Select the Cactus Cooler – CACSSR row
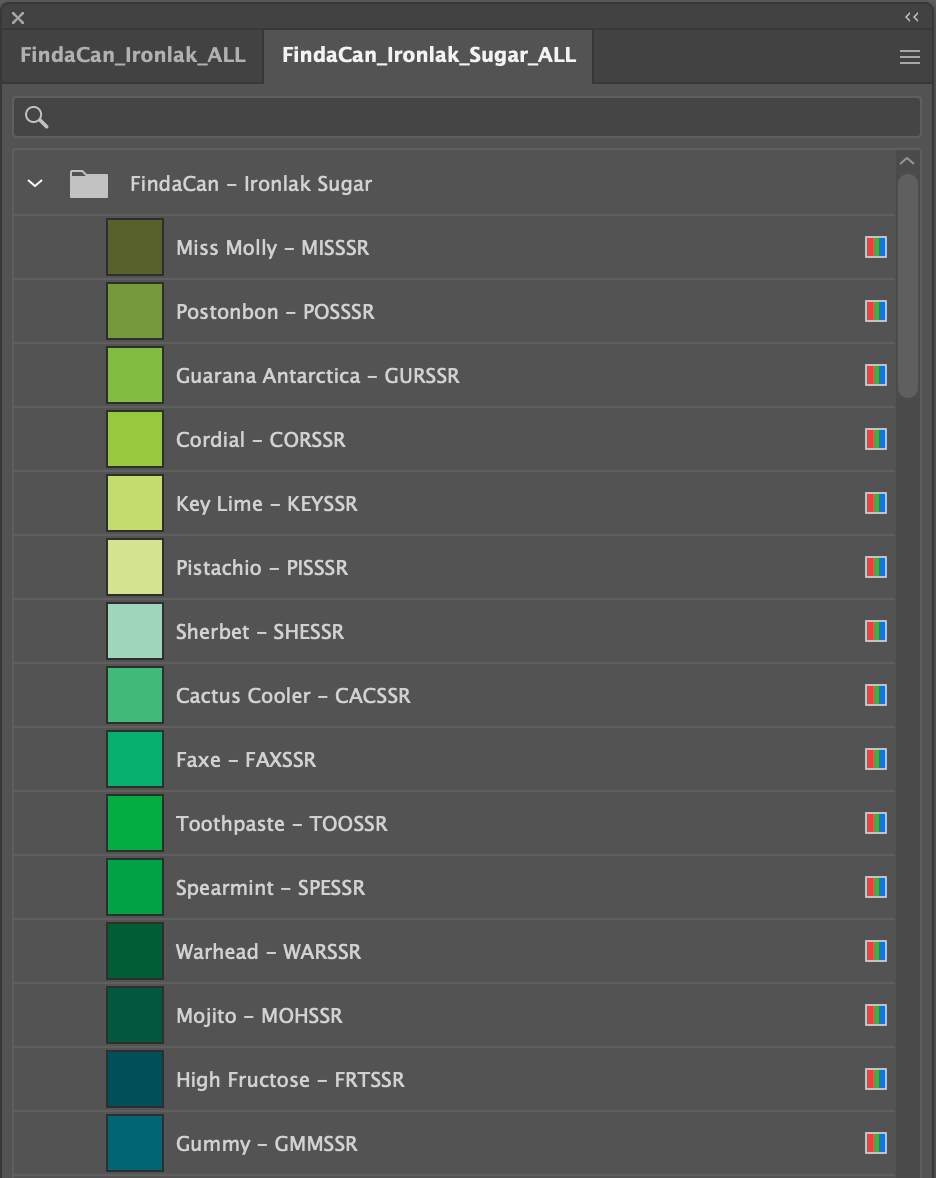The width and height of the screenshot is (936, 1178). pyautogui.click(x=293, y=696)
